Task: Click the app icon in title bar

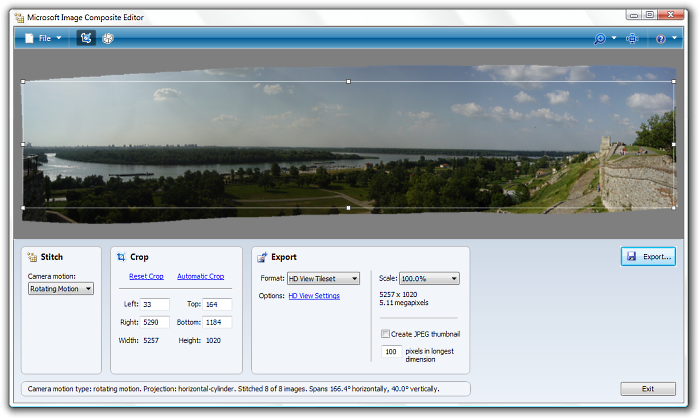Action: pyautogui.click(x=19, y=17)
